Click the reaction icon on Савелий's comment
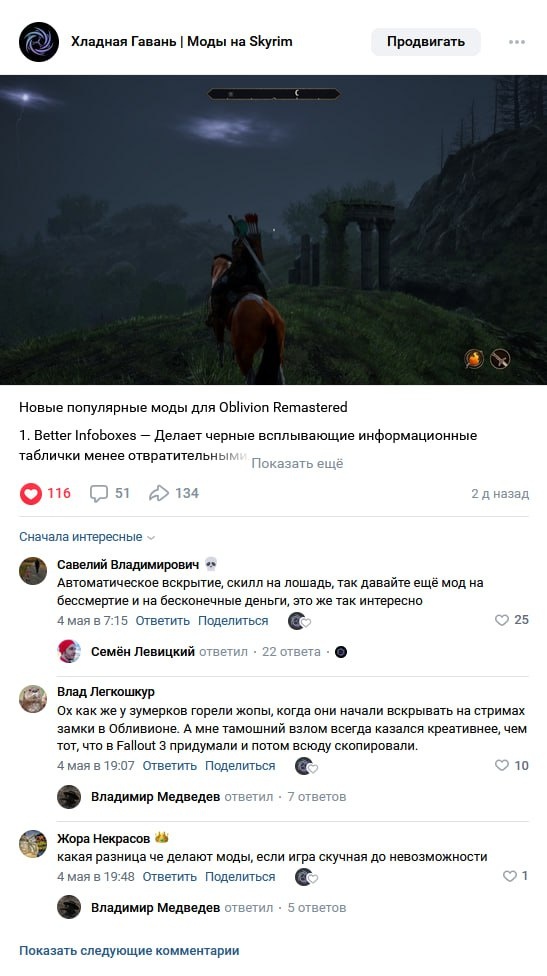The width and height of the screenshot is (547, 976). [x=299, y=621]
